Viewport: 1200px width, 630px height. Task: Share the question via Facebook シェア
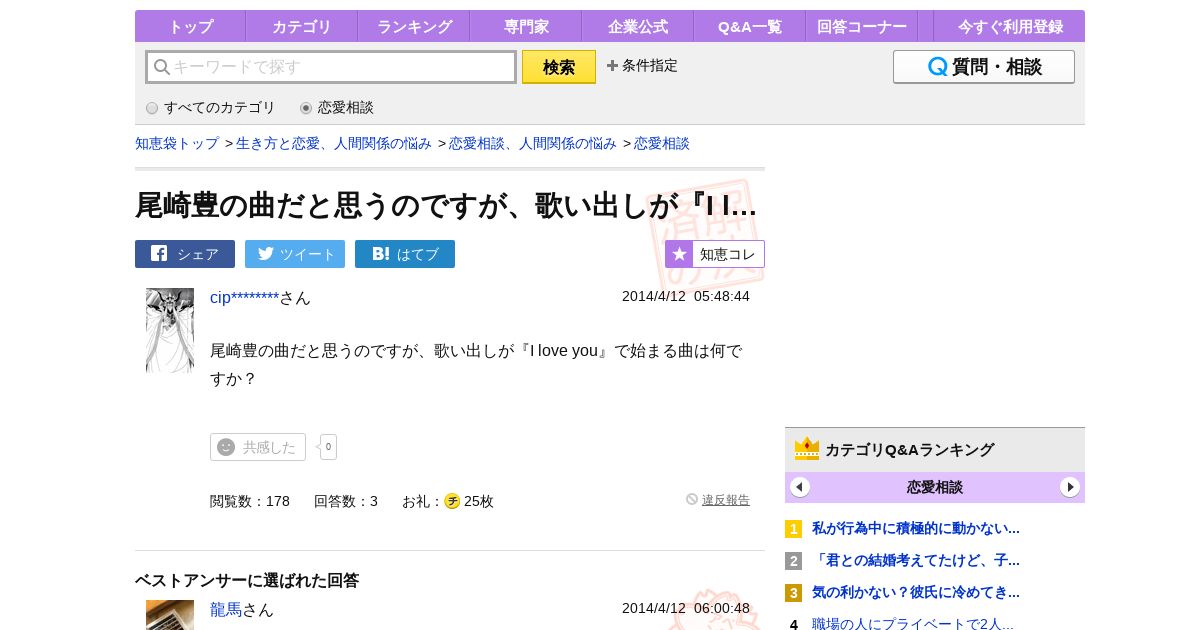click(185, 254)
